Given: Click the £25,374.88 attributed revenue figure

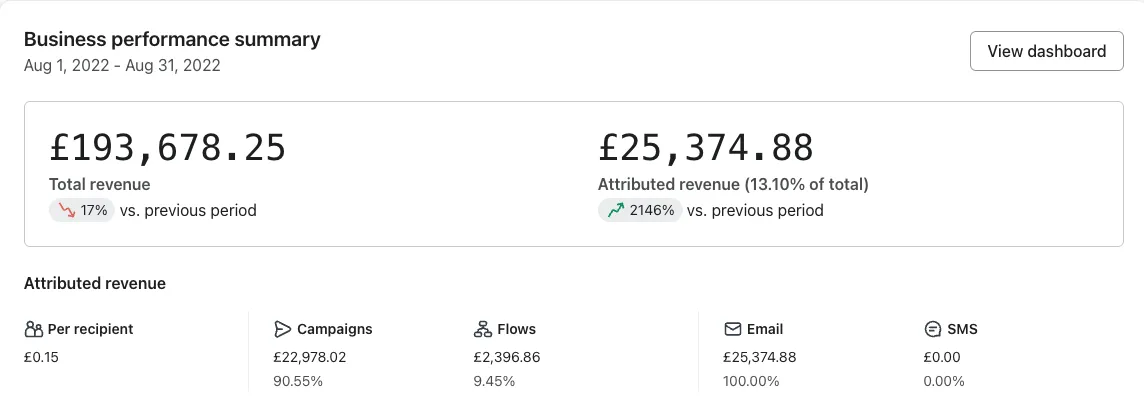Looking at the screenshot, I should (706, 147).
